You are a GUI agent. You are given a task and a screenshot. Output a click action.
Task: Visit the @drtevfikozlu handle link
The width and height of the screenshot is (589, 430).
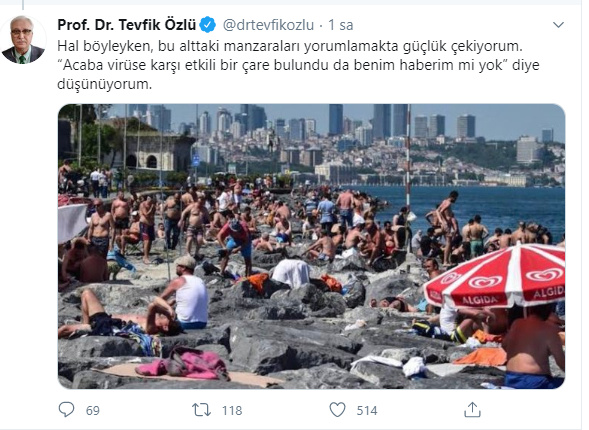(268, 25)
